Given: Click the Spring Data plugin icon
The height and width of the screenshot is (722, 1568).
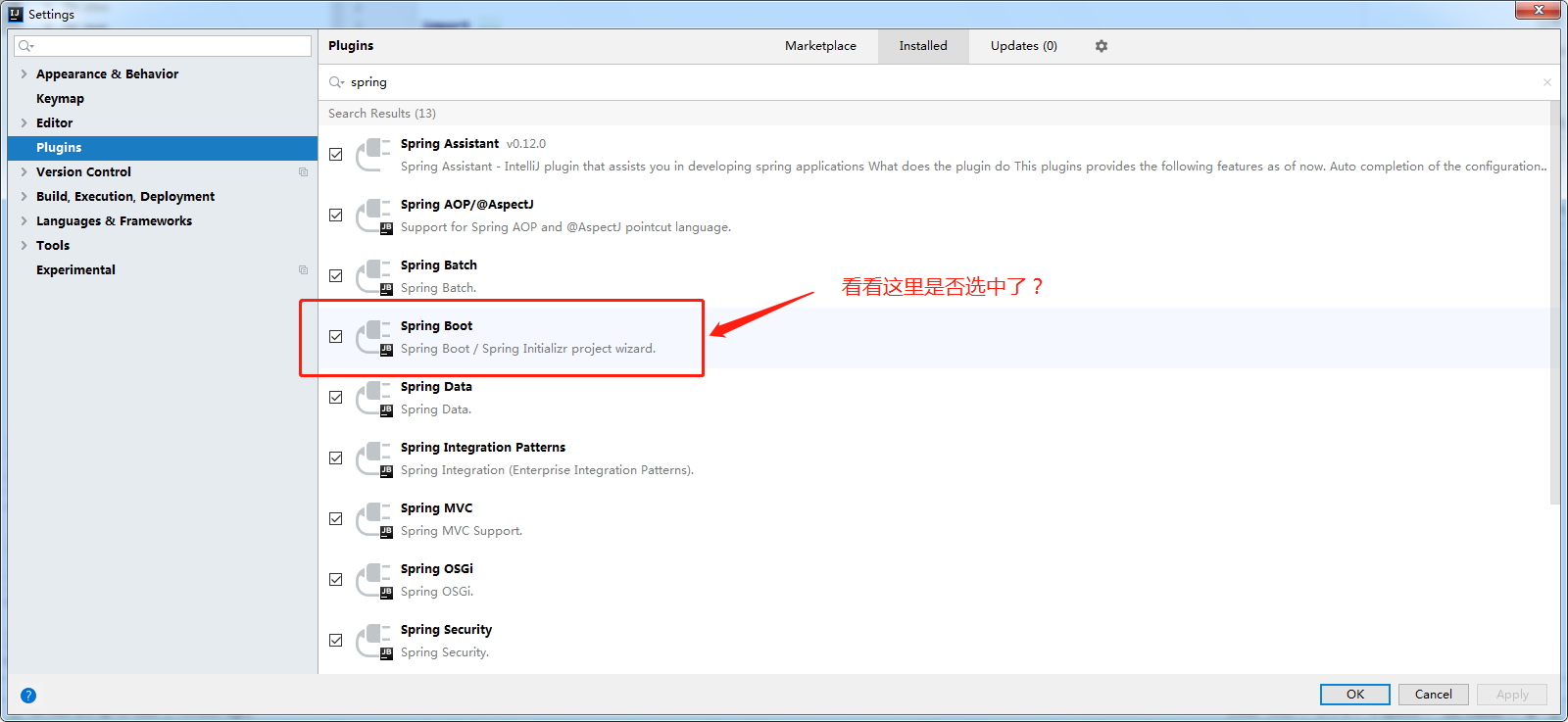Looking at the screenshot, I should pyautogui.click(x=373, y=398).
